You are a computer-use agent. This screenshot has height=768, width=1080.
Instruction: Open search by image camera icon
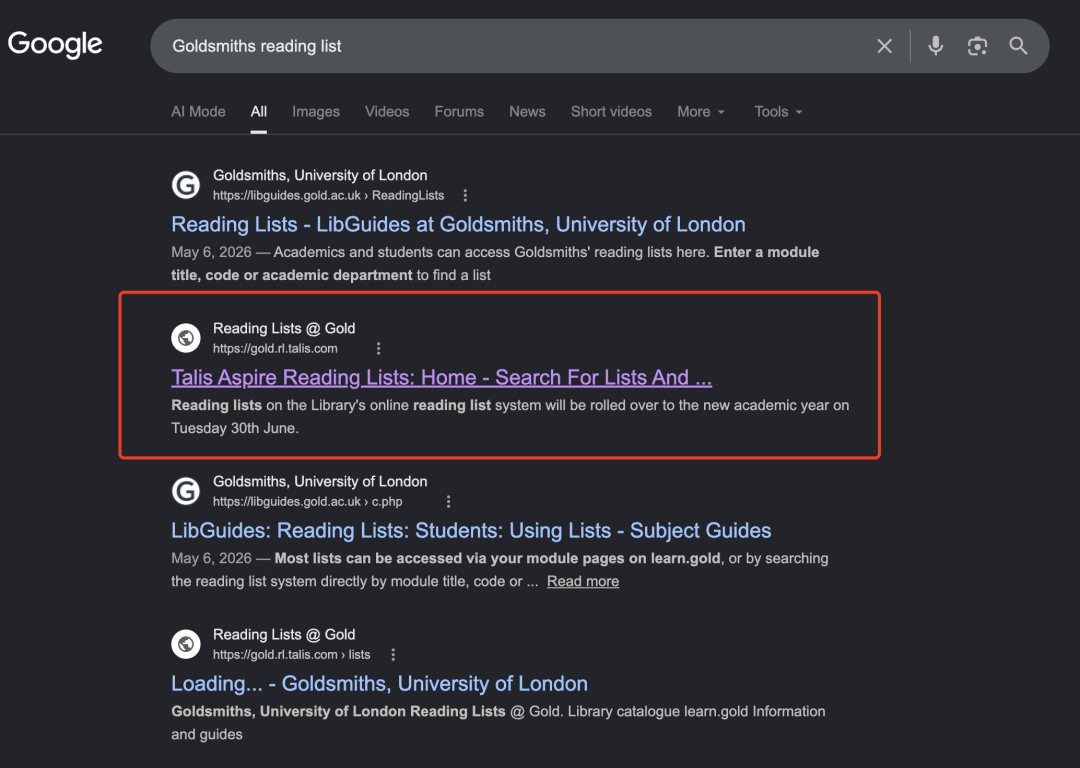pos(977,46)
